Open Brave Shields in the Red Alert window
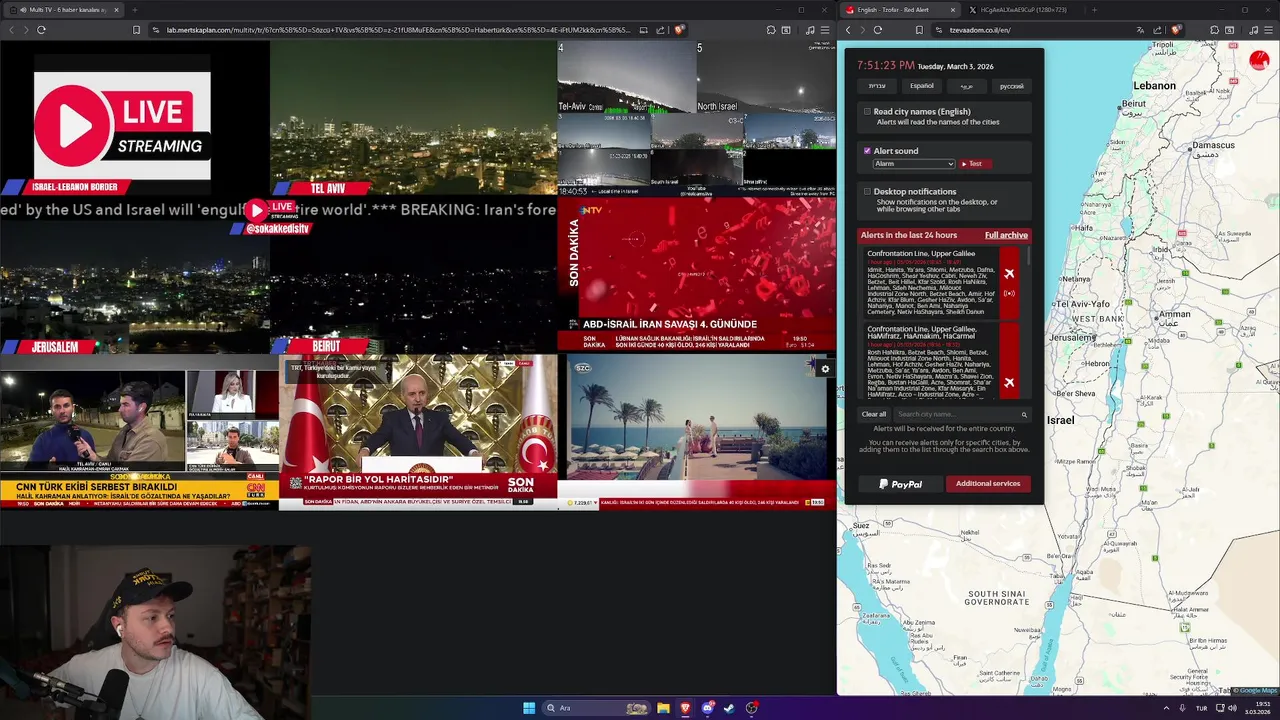The height and width of the screenshot is (720, 1280). point(1176,30)
